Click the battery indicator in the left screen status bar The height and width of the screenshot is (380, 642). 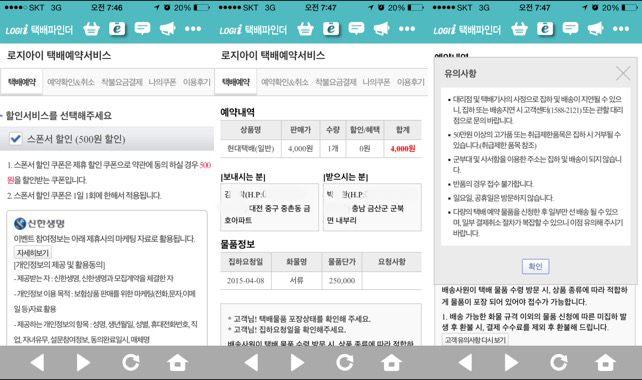201,7
